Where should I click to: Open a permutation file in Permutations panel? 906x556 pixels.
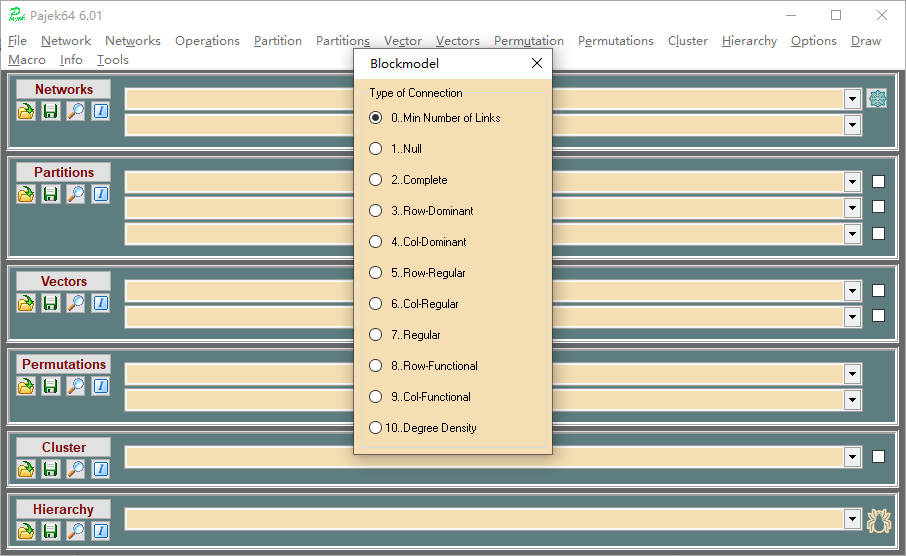pos(26,386)
